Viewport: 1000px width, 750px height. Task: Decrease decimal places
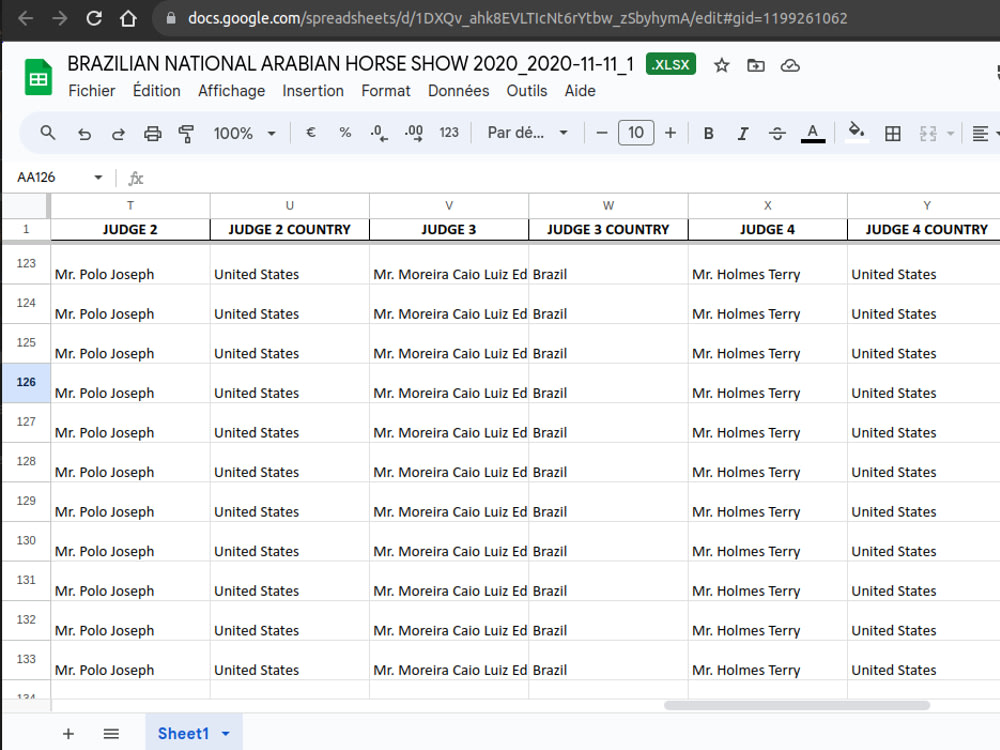(379, 133)
